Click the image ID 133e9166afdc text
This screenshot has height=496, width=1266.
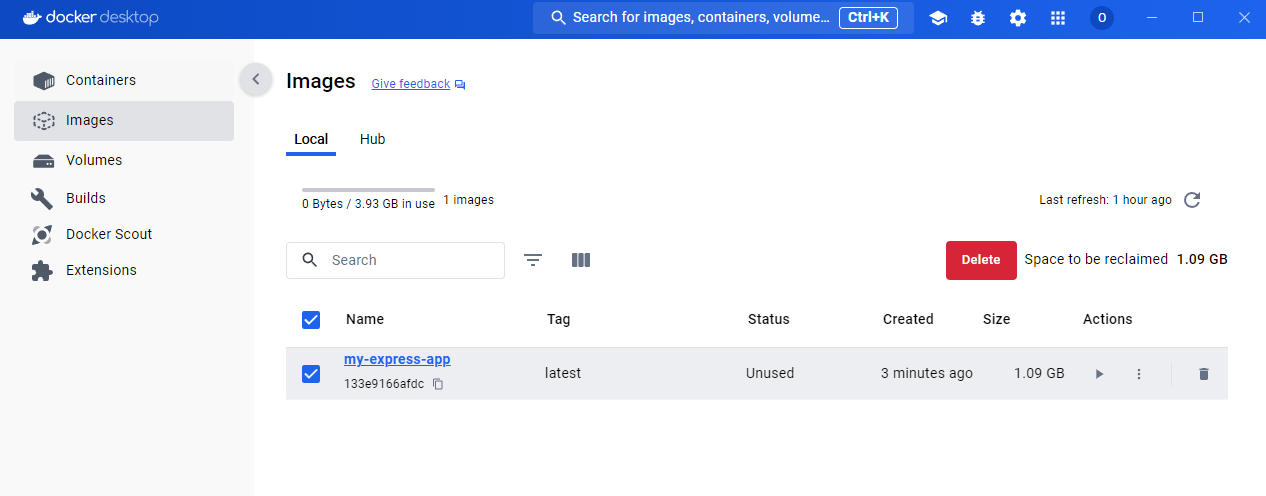(x=384, y=384)
